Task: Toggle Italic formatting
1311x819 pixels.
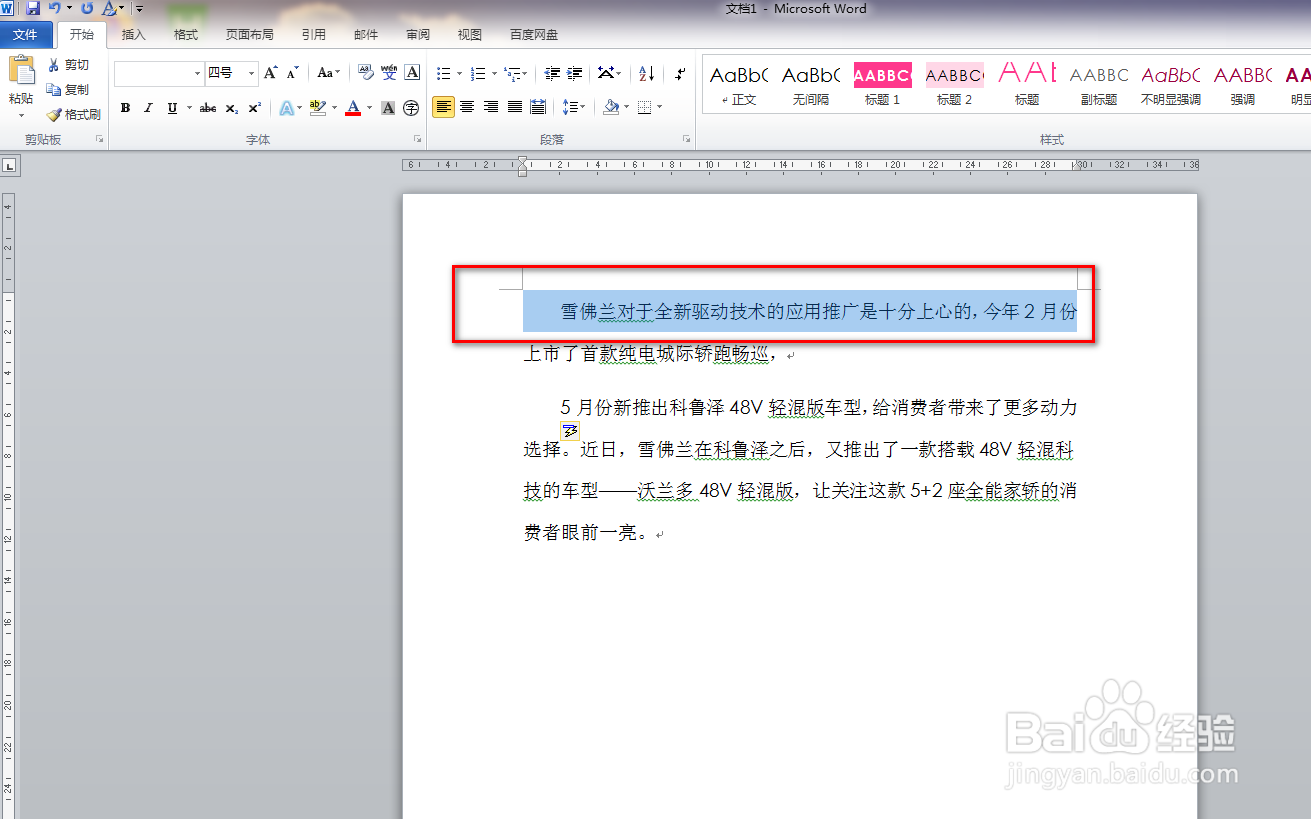Action: coord(148,108)
